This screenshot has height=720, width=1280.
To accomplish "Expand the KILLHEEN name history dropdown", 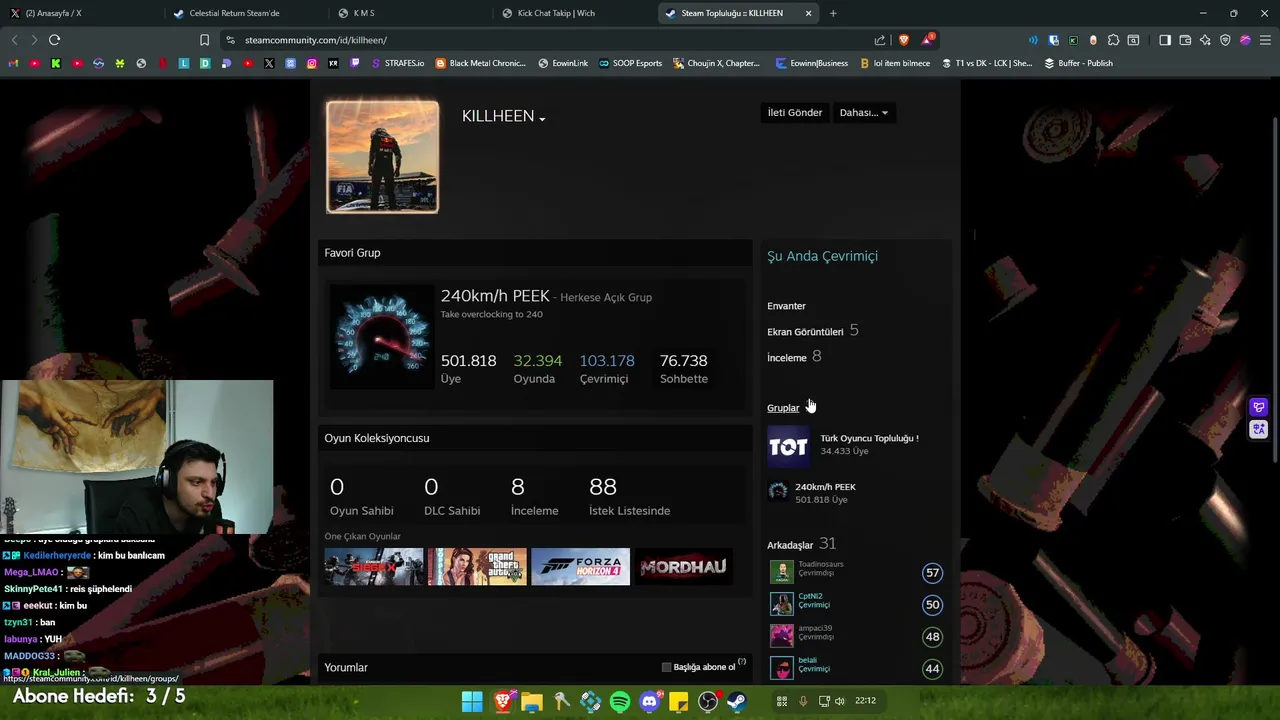I will (x=542, y=119).
